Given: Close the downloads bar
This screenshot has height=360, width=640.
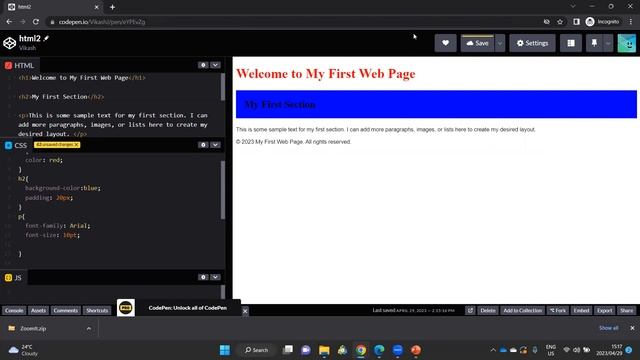Looking at the screenshot, I should [x=632, y=328].
